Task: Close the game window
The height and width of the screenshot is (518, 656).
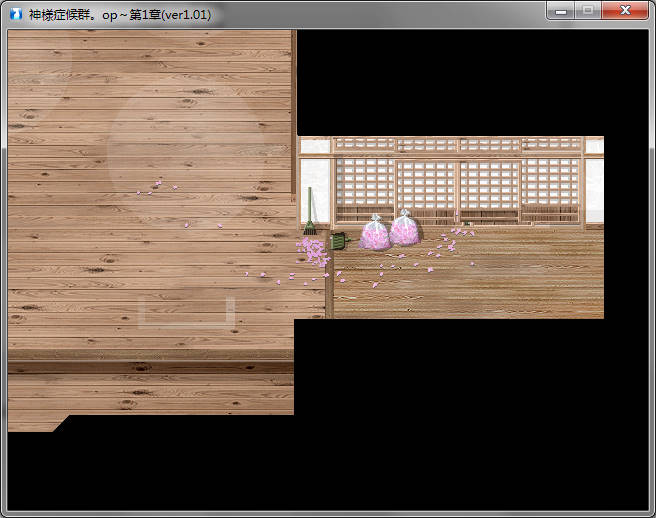Action: pos(626,11)
